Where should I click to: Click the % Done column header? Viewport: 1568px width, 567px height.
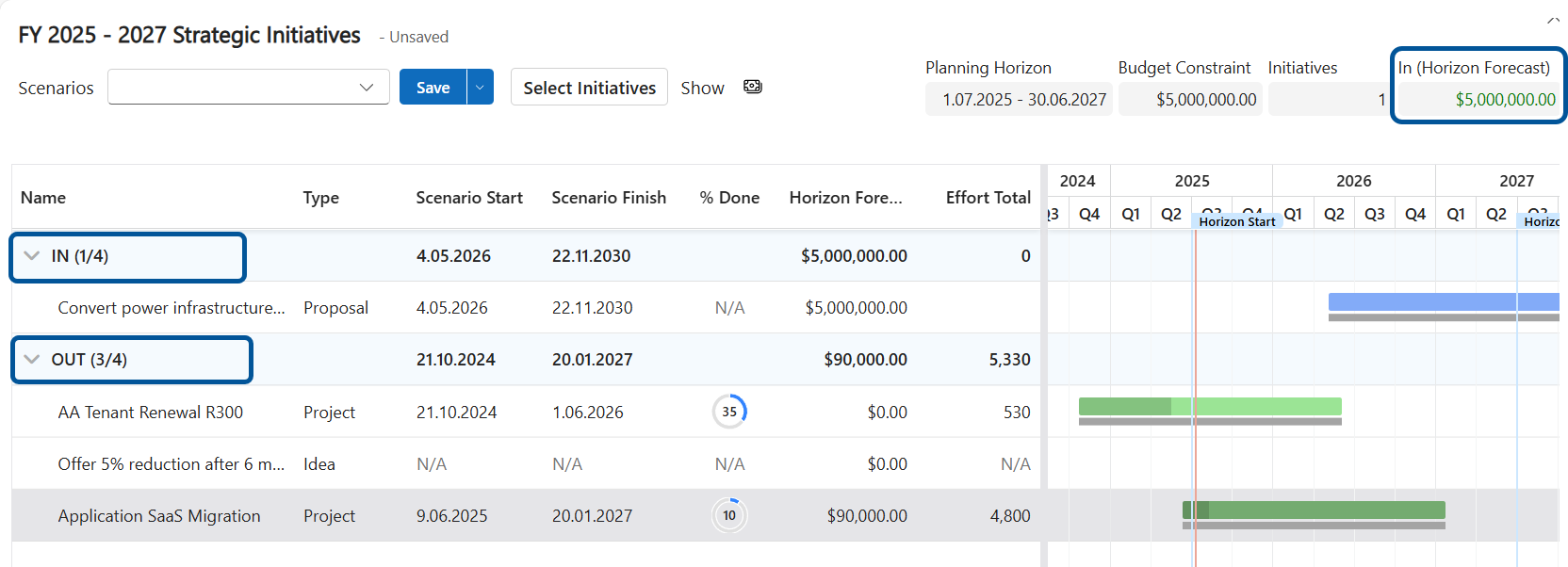(x=729, y=198)
